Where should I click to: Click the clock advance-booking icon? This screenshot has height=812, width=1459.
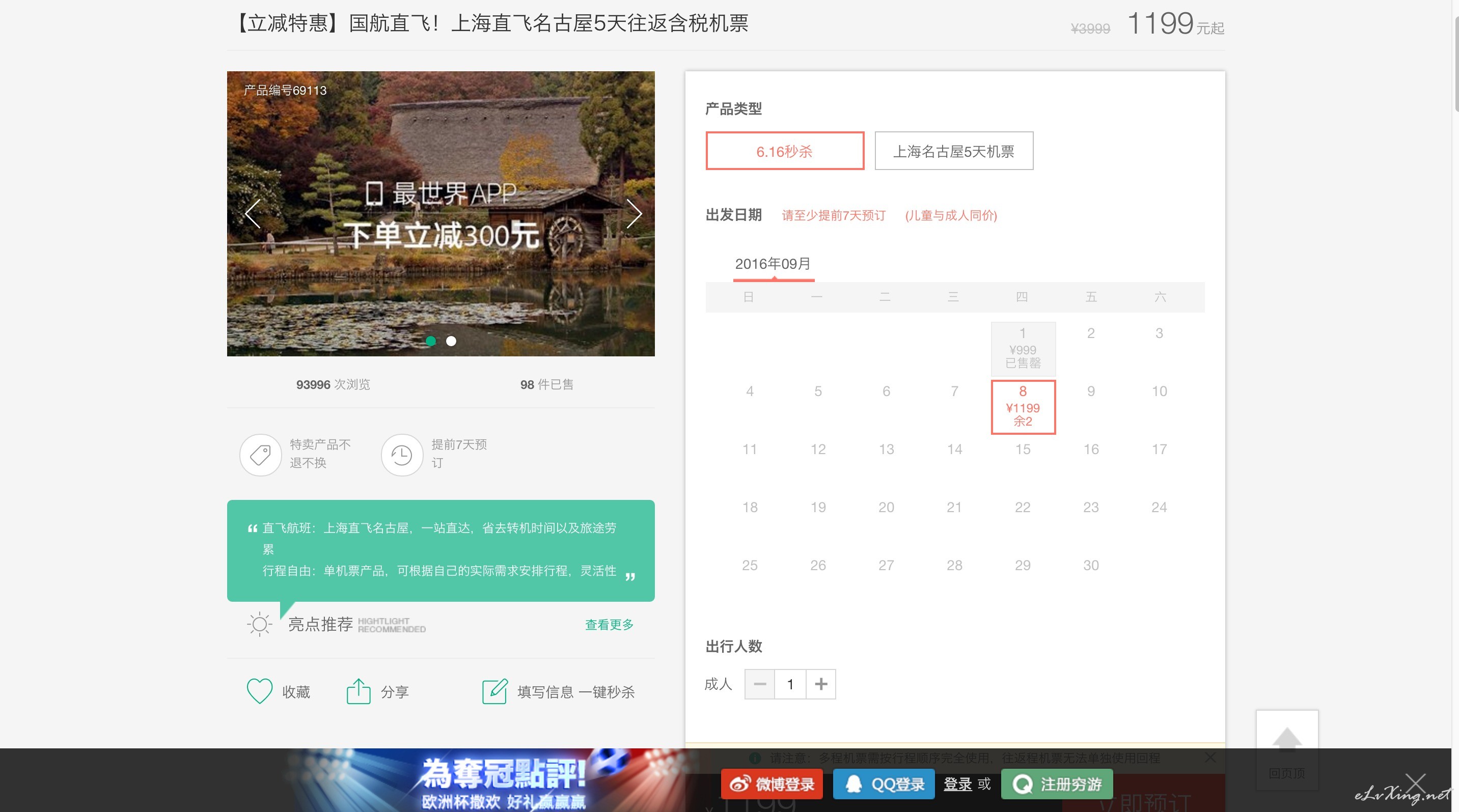point(402,455)
